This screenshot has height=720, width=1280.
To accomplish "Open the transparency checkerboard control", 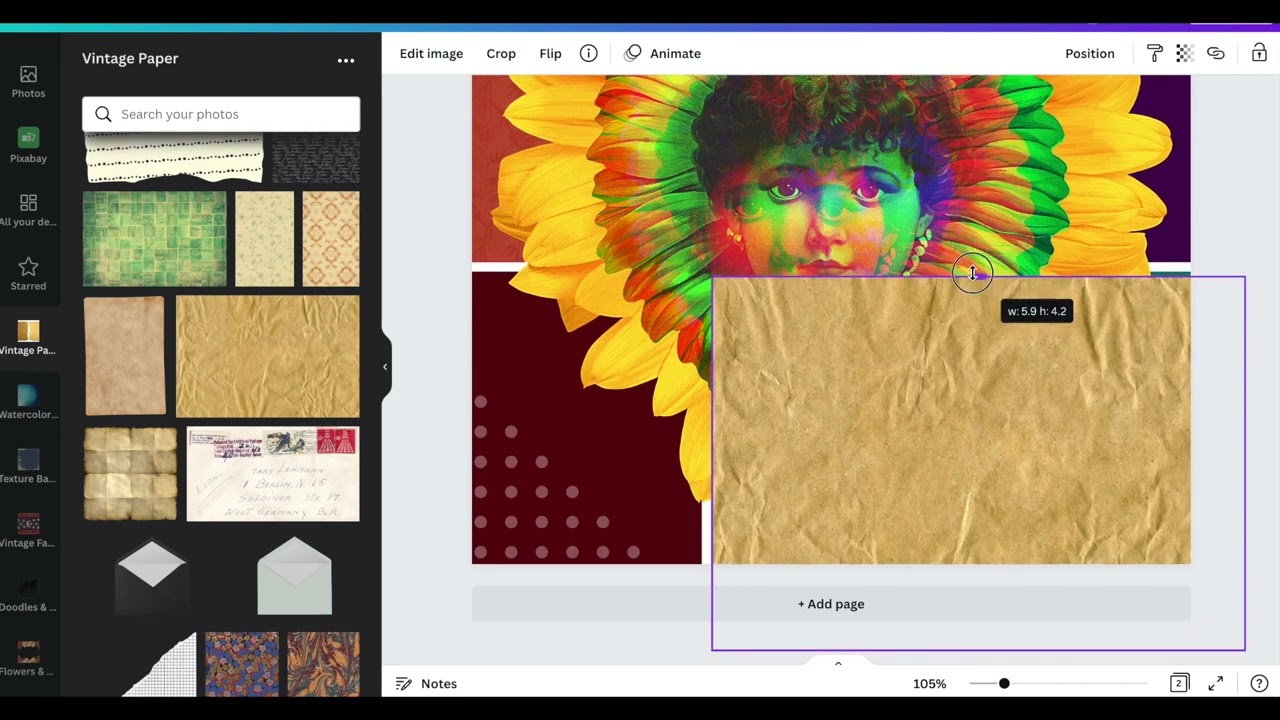I will [x=1185, y=53].
